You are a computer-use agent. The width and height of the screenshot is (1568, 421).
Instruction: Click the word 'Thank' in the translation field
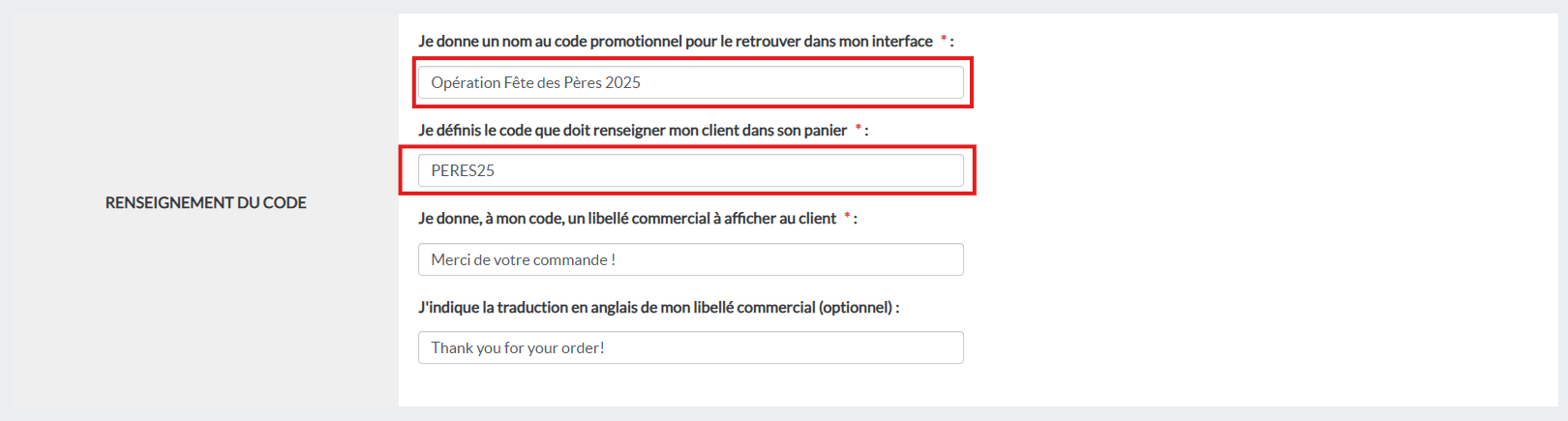click(x=452, y=348)
